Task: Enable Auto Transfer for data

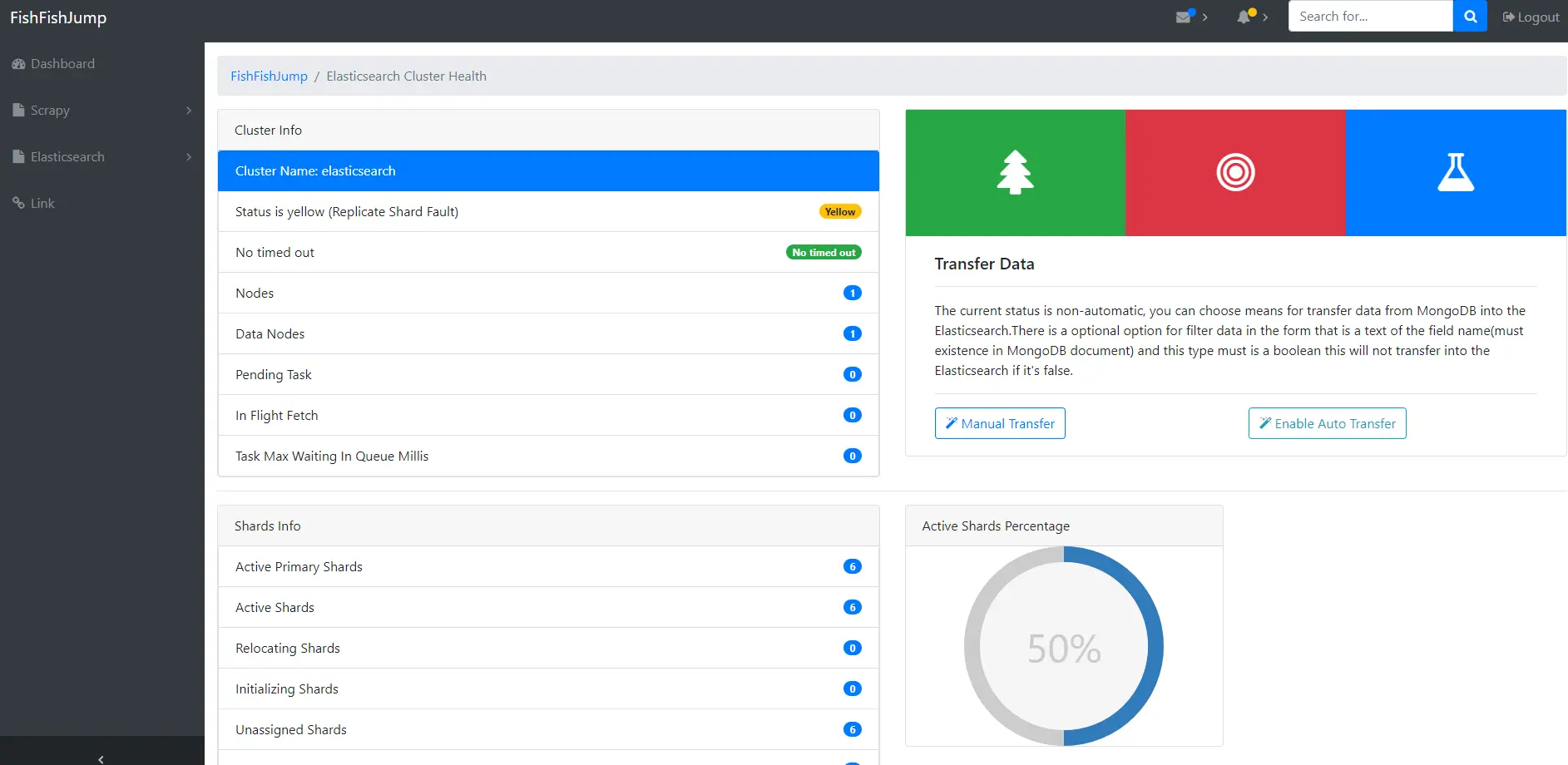Action: click(x=1327, y=423)
